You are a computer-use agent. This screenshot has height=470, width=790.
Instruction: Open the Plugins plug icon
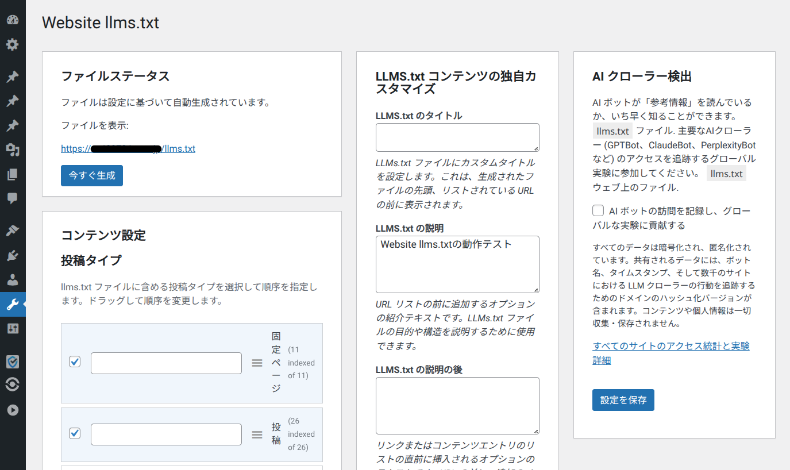13,255
